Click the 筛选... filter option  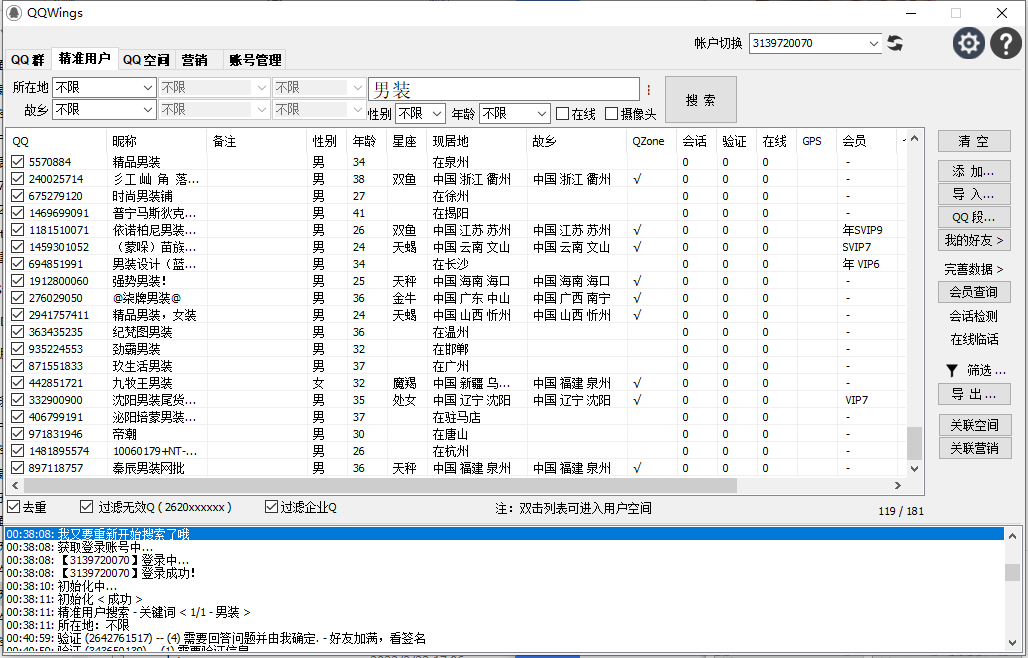(x=986, y=371)
